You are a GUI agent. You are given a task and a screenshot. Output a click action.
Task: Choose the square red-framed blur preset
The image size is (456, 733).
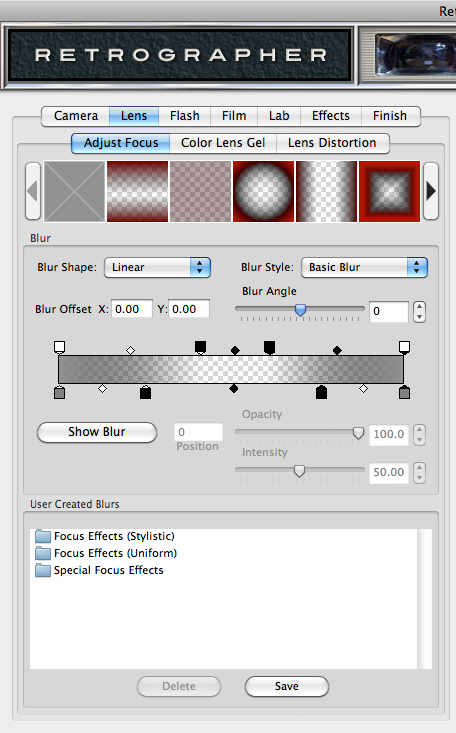pos(389,191)
